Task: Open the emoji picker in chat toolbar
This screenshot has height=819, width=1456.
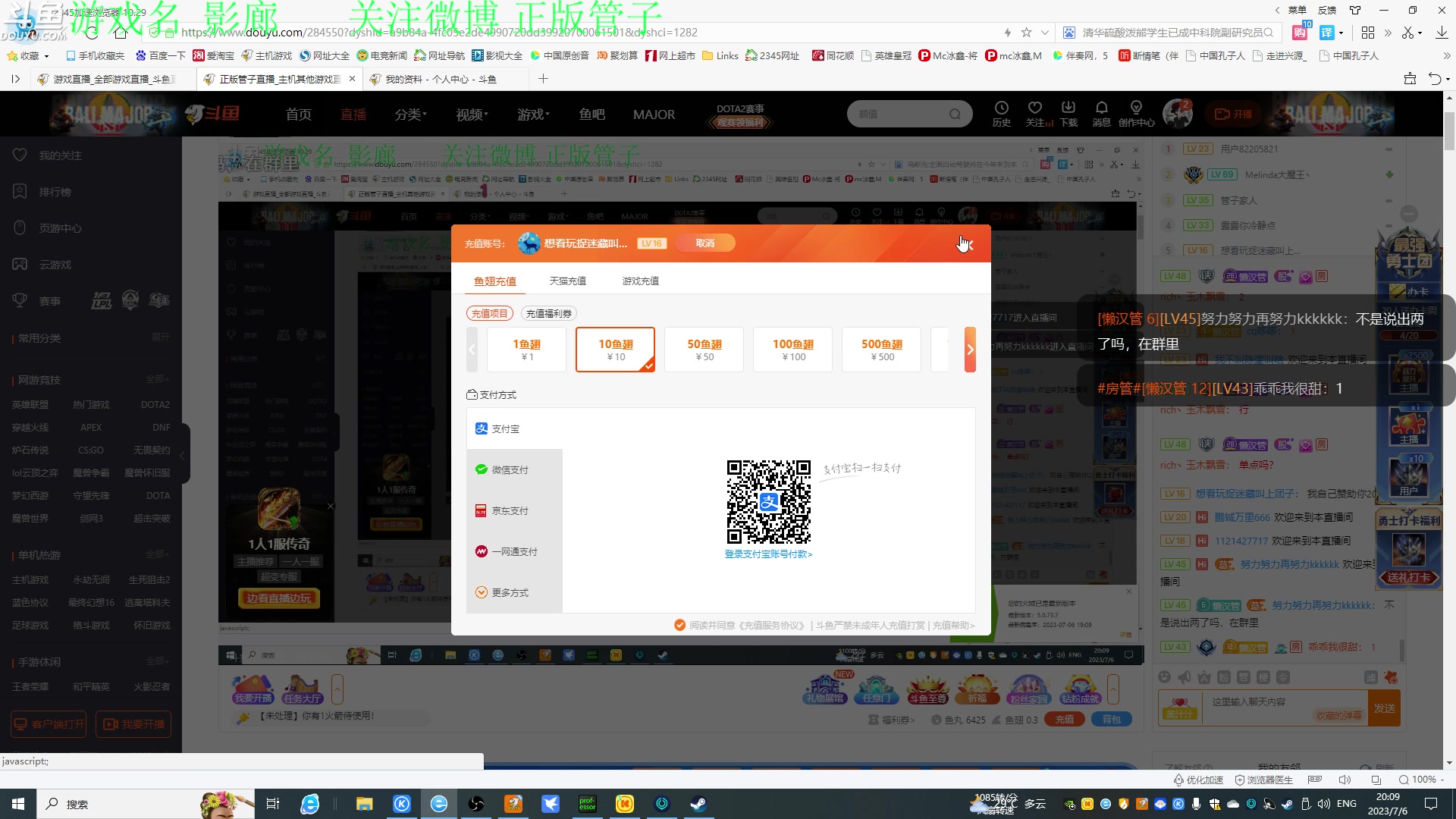Action: point(1165,677)
